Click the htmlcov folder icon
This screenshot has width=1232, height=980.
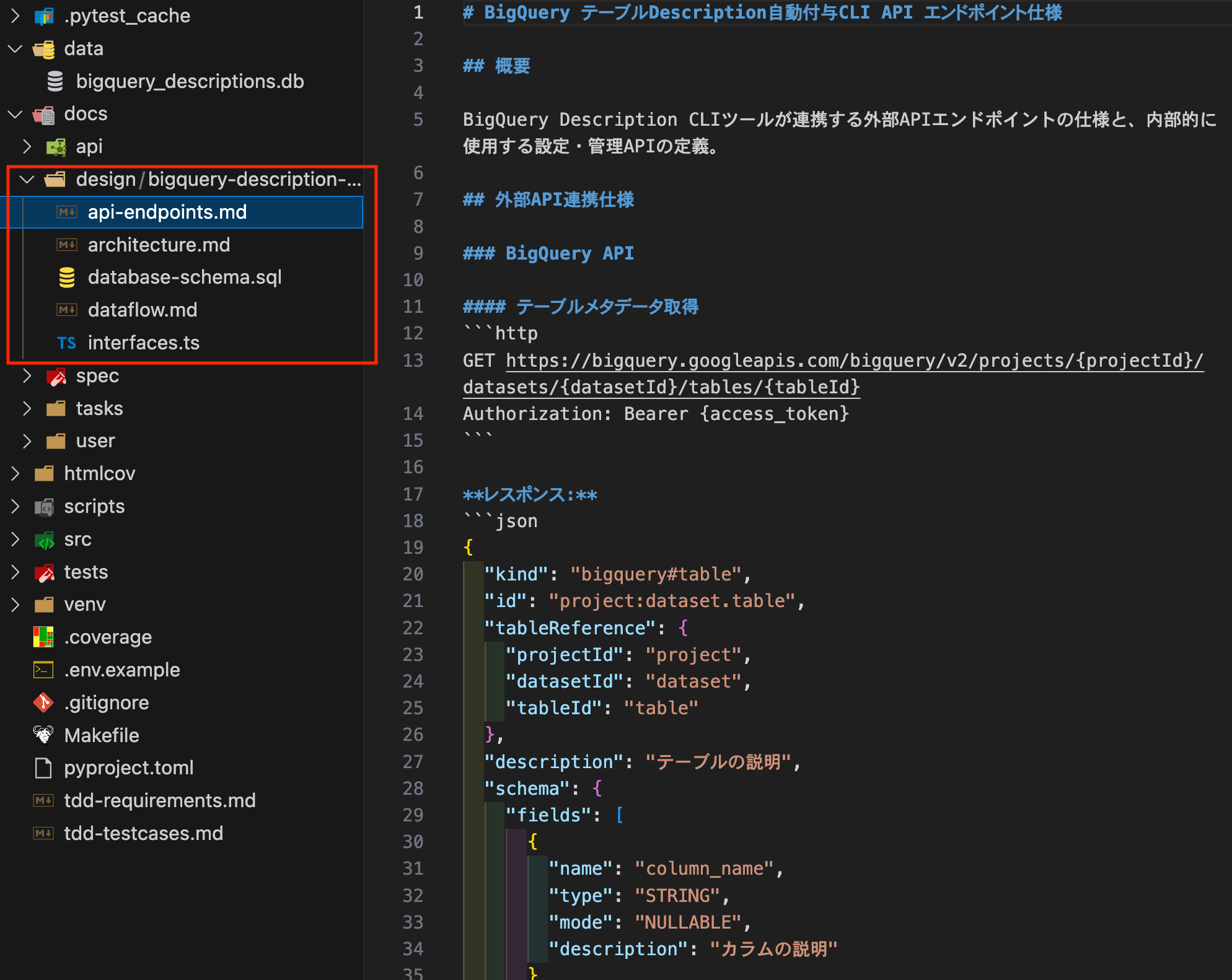[44, 474]
